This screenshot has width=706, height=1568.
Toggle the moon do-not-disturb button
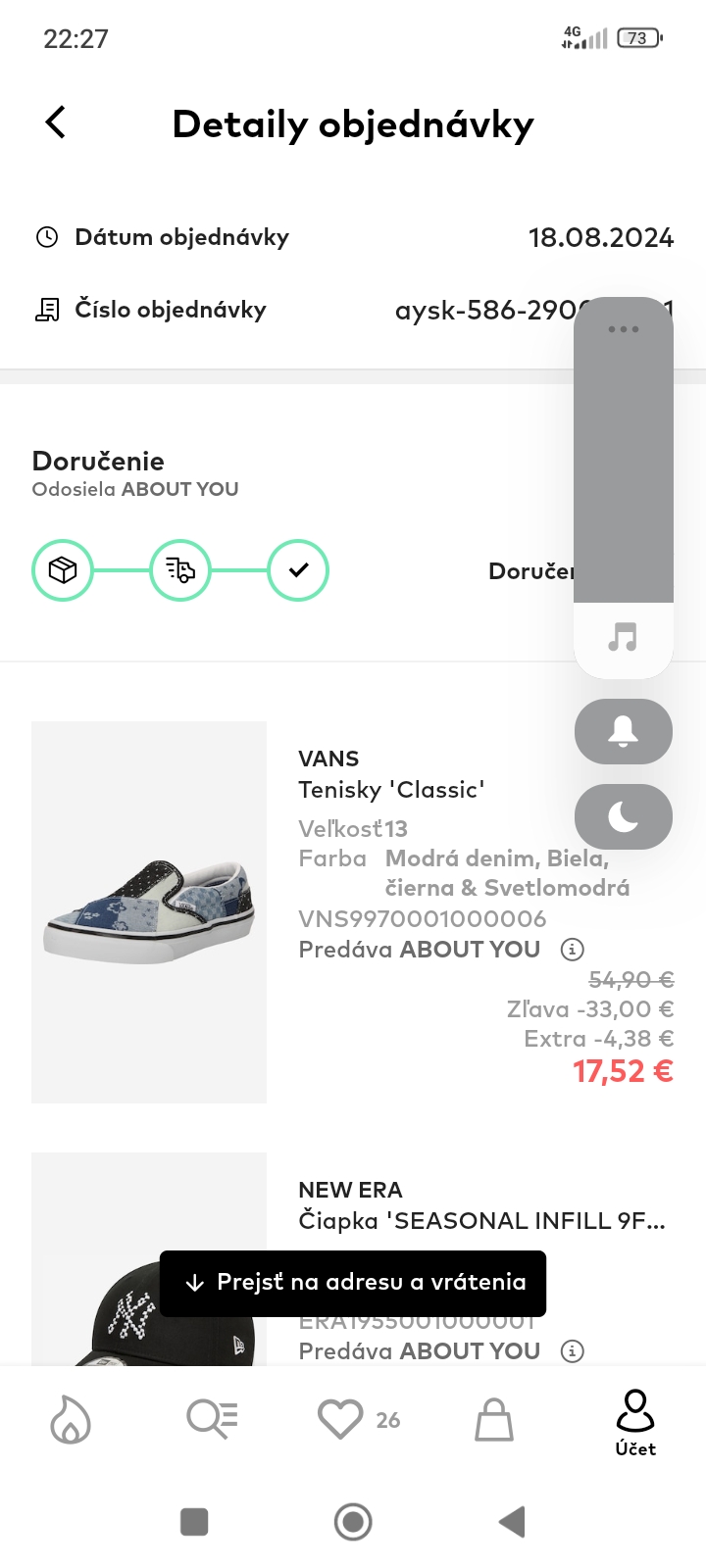pyautogui.click(x=623, y=816)
